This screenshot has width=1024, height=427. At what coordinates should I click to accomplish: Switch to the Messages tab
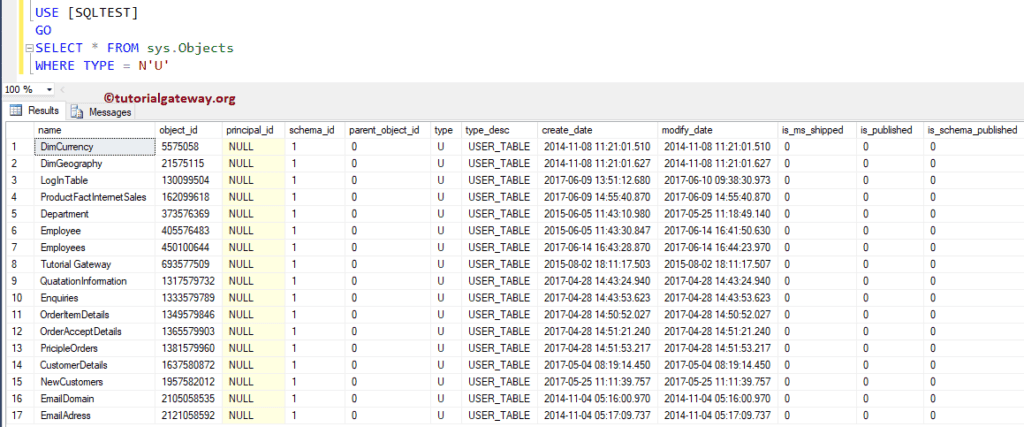click(101, 112)
